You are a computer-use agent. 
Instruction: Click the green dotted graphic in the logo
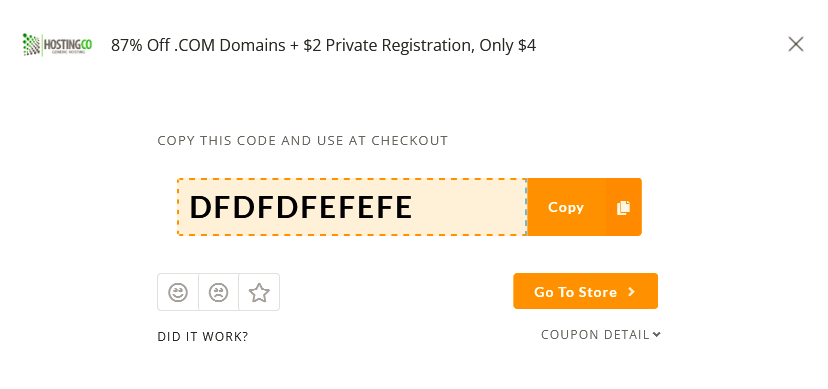click(31, 45)
